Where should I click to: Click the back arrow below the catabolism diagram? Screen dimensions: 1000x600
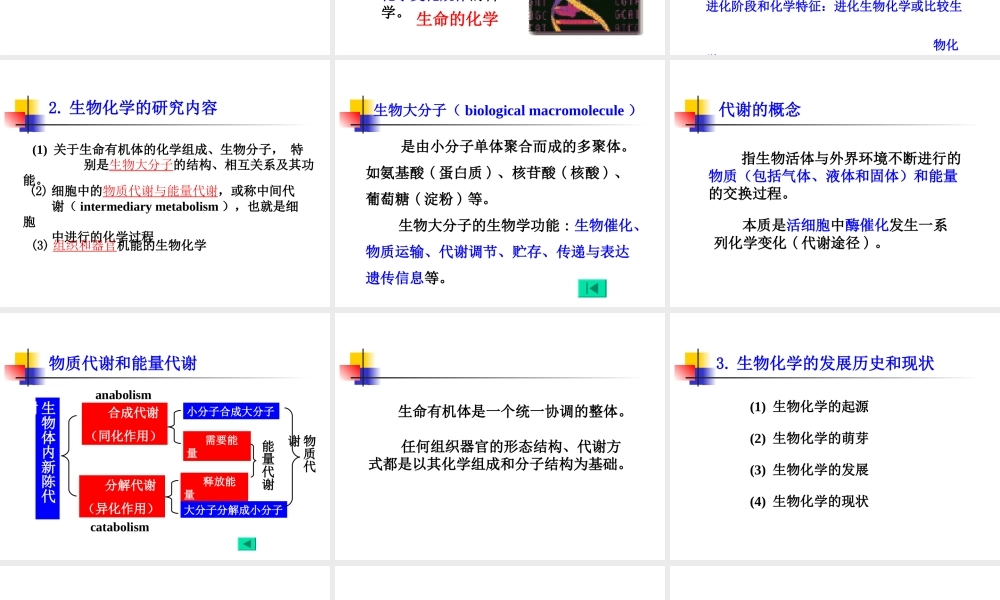click(x=246, y=543)
